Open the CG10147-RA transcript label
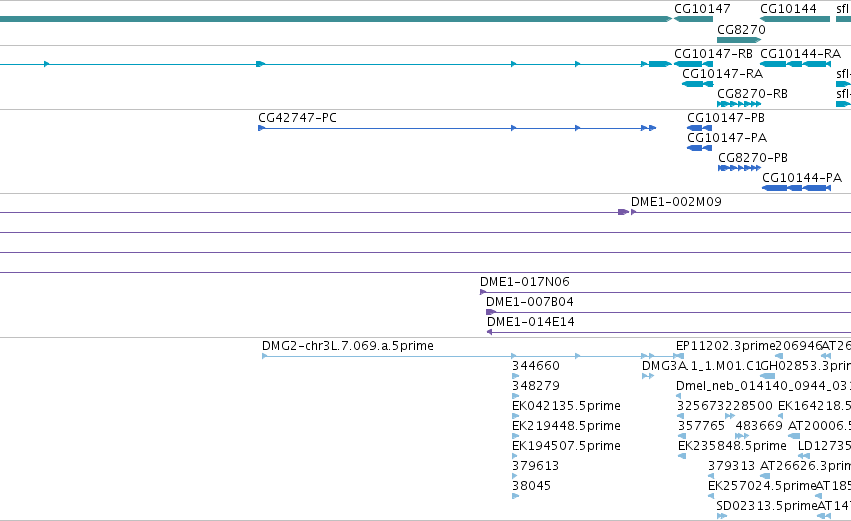 (722, 74)
